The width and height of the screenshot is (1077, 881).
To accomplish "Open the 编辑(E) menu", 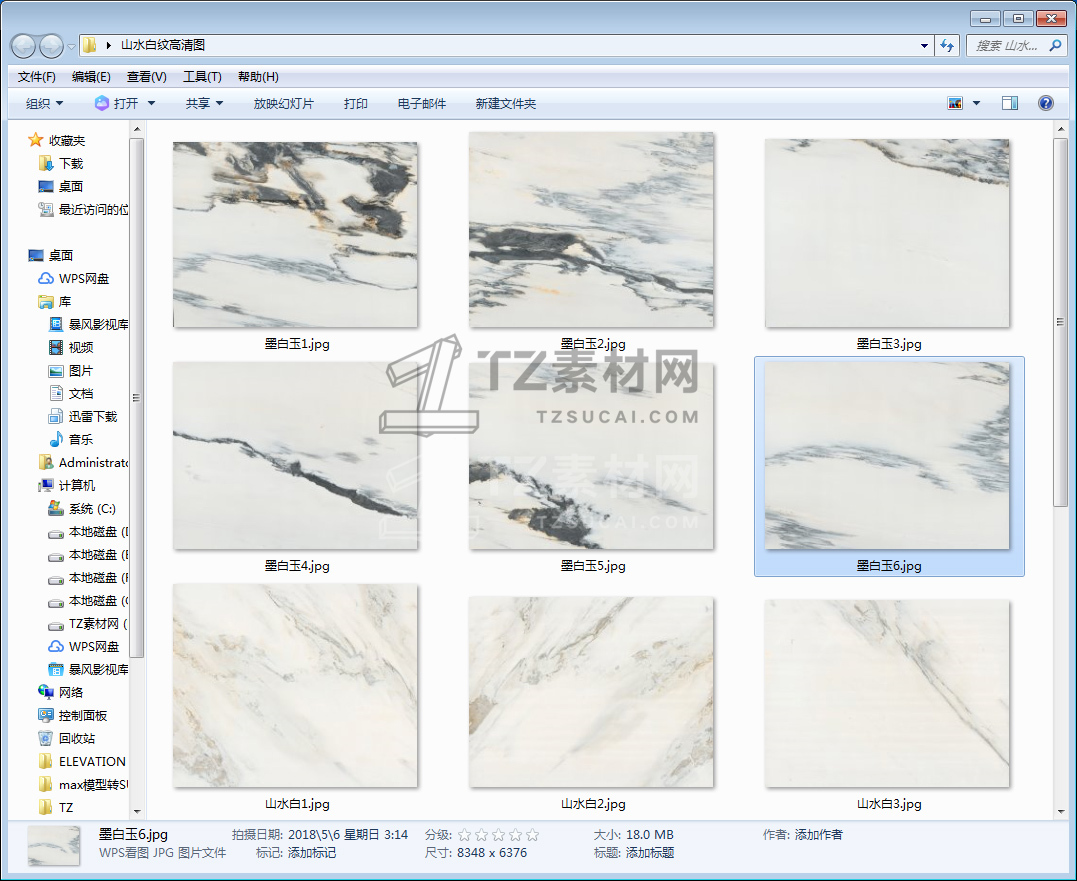I will (91, 77).
